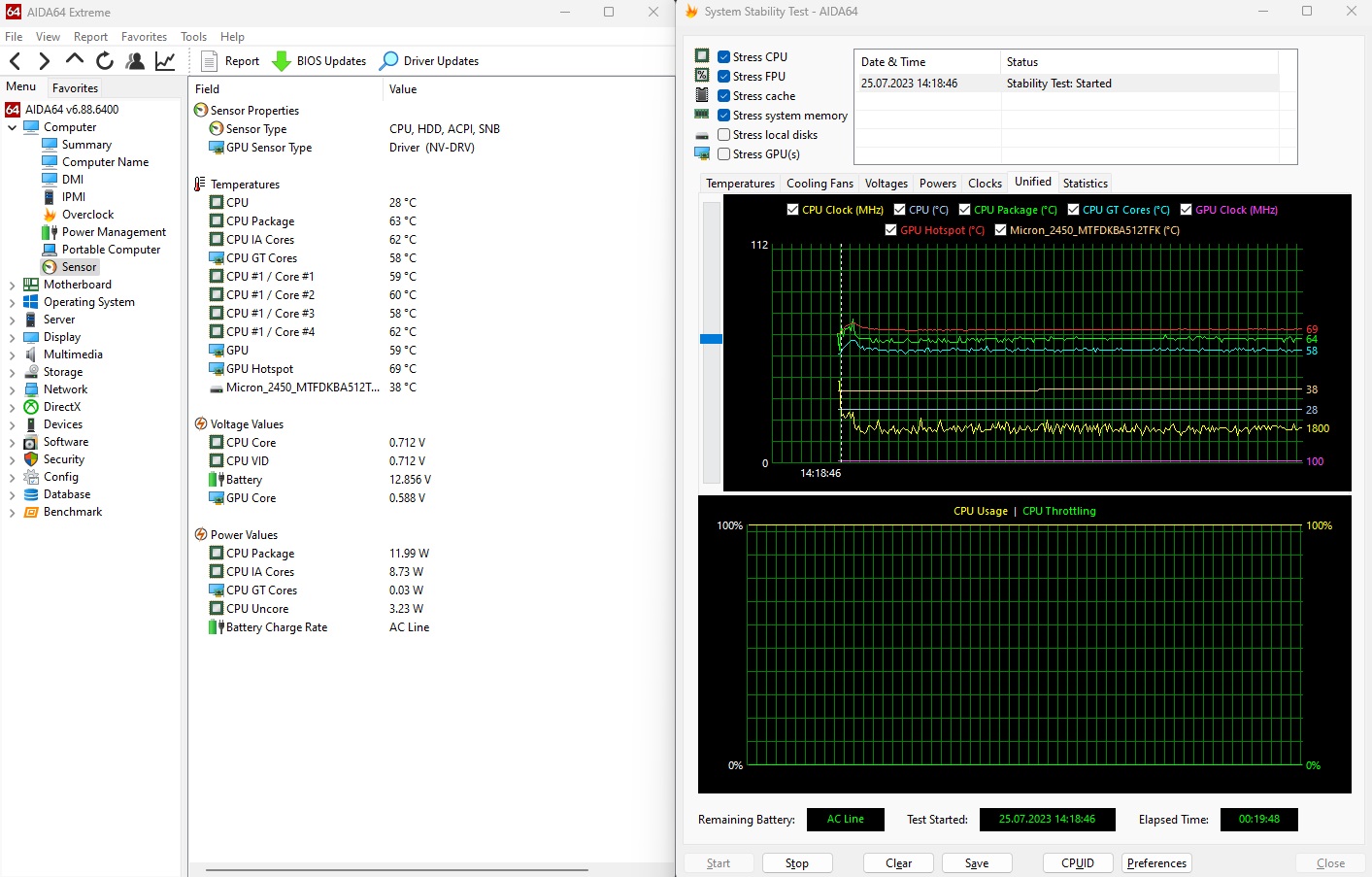Viewport: 1372px width, 877px height.
Task: Expand the Config tree node
Action: 12,477
